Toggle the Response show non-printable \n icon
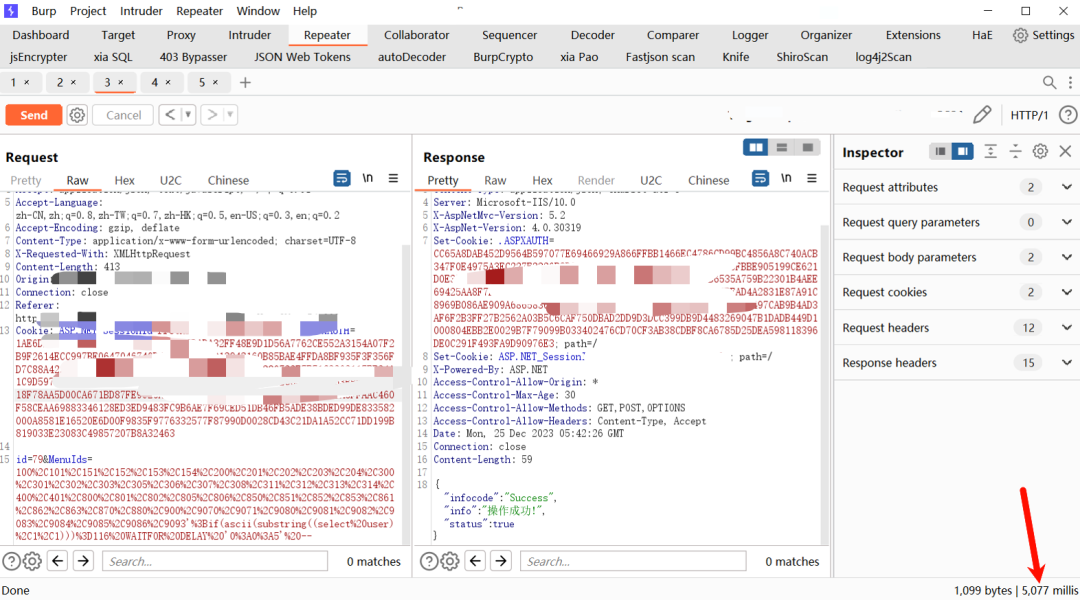The height and width of the screenshot is (600, 1080). pos(786,178)
